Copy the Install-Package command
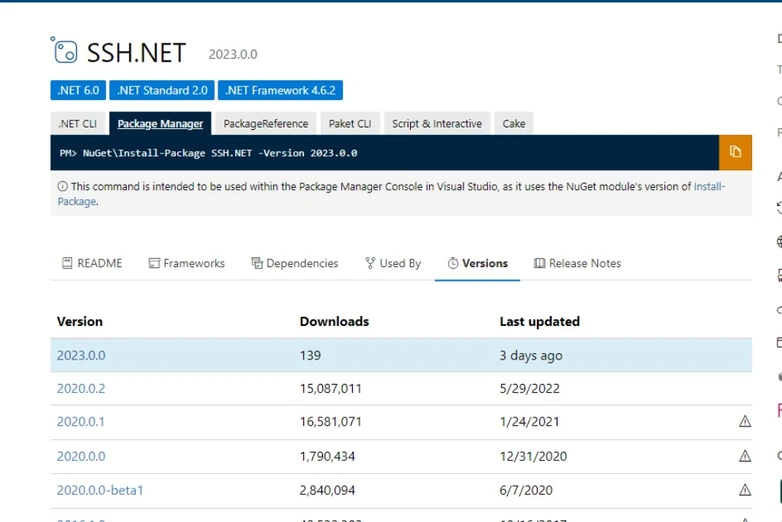 [x=735, y=152]
